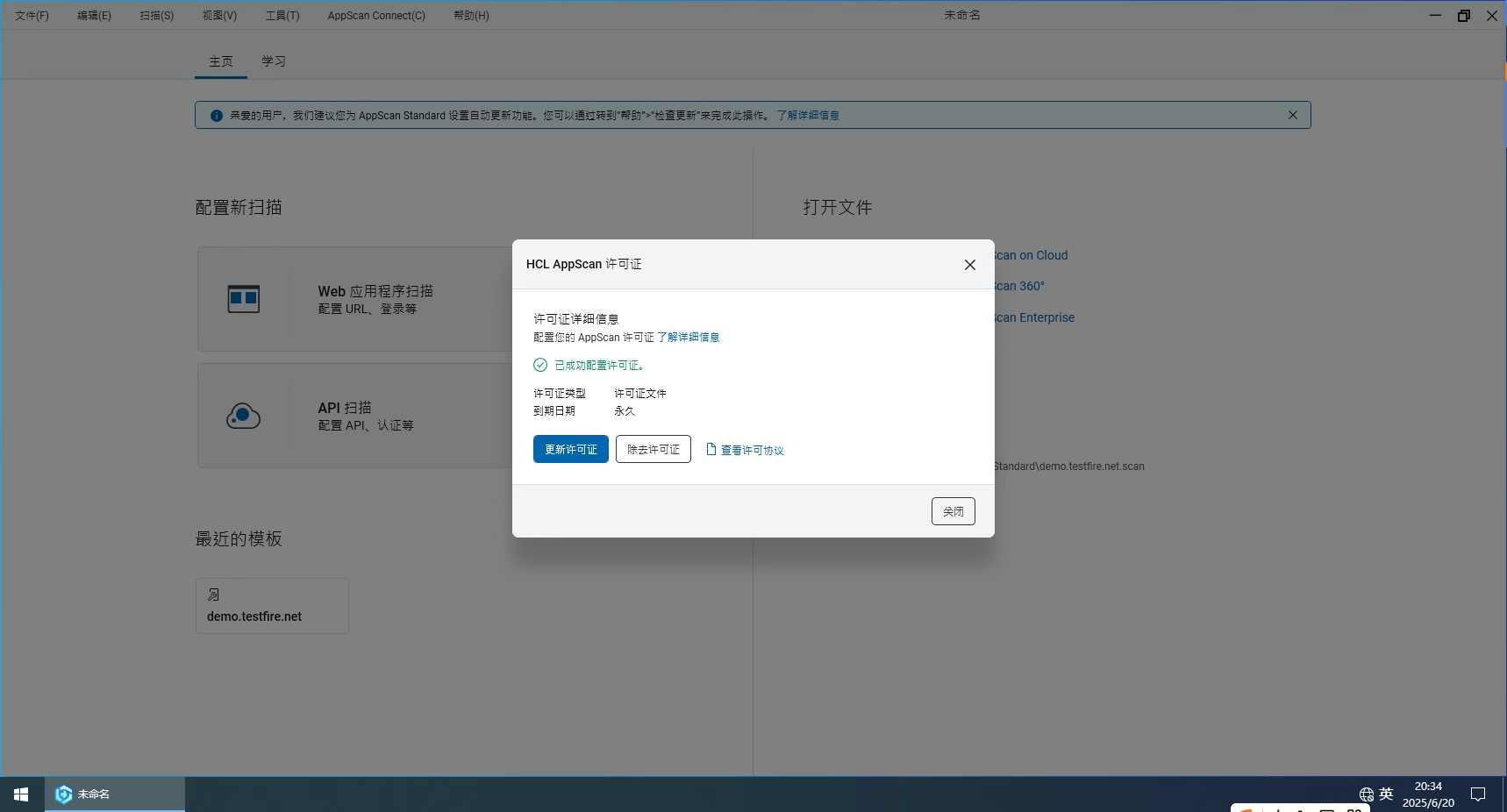Open the 帮助(H) menu

pos(472,16)
